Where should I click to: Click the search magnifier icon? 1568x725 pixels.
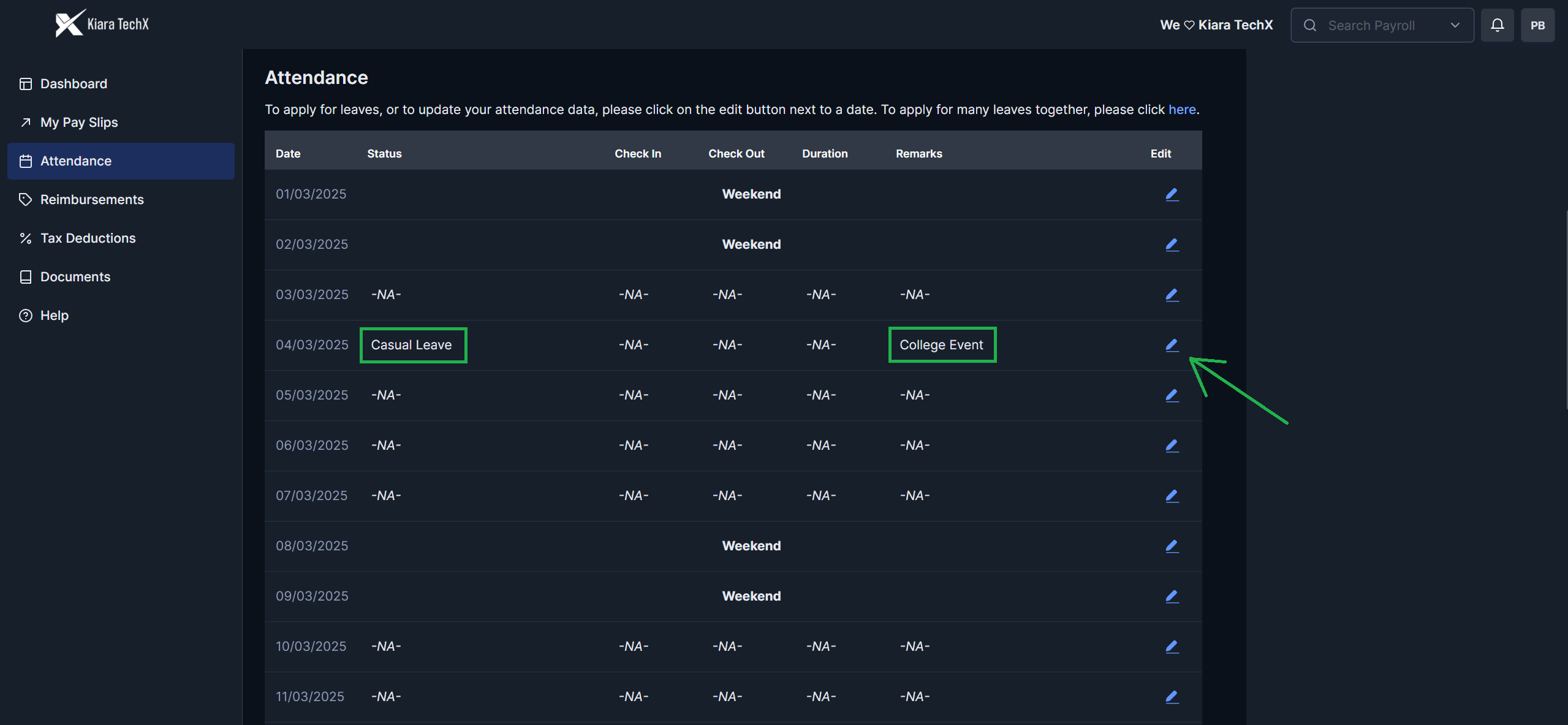click(x=1309, y=25)
